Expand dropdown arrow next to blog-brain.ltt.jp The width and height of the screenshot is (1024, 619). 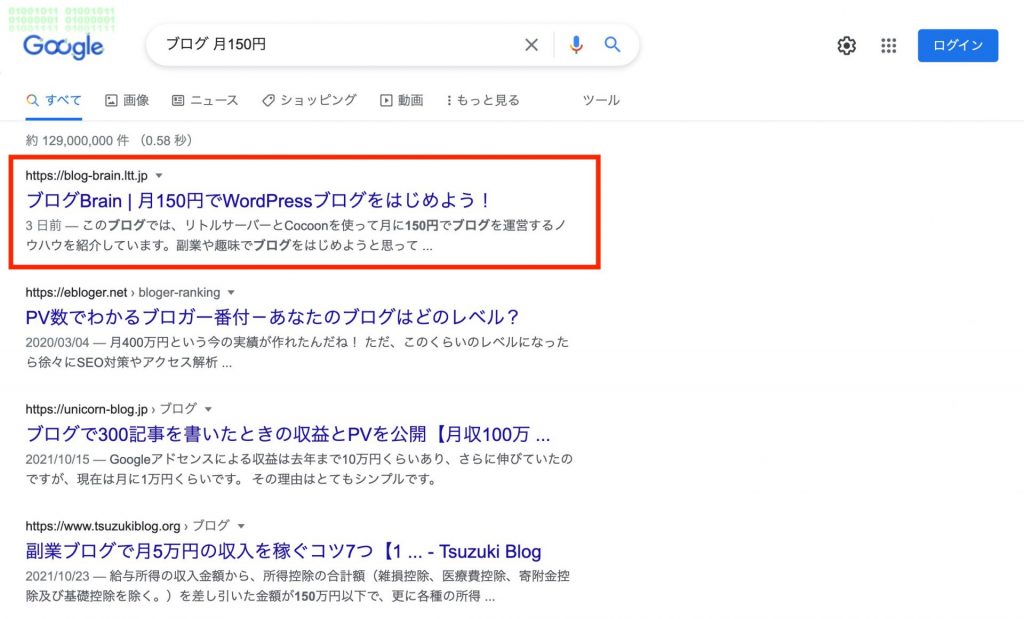pyautogui.click(x=159, y=176)
